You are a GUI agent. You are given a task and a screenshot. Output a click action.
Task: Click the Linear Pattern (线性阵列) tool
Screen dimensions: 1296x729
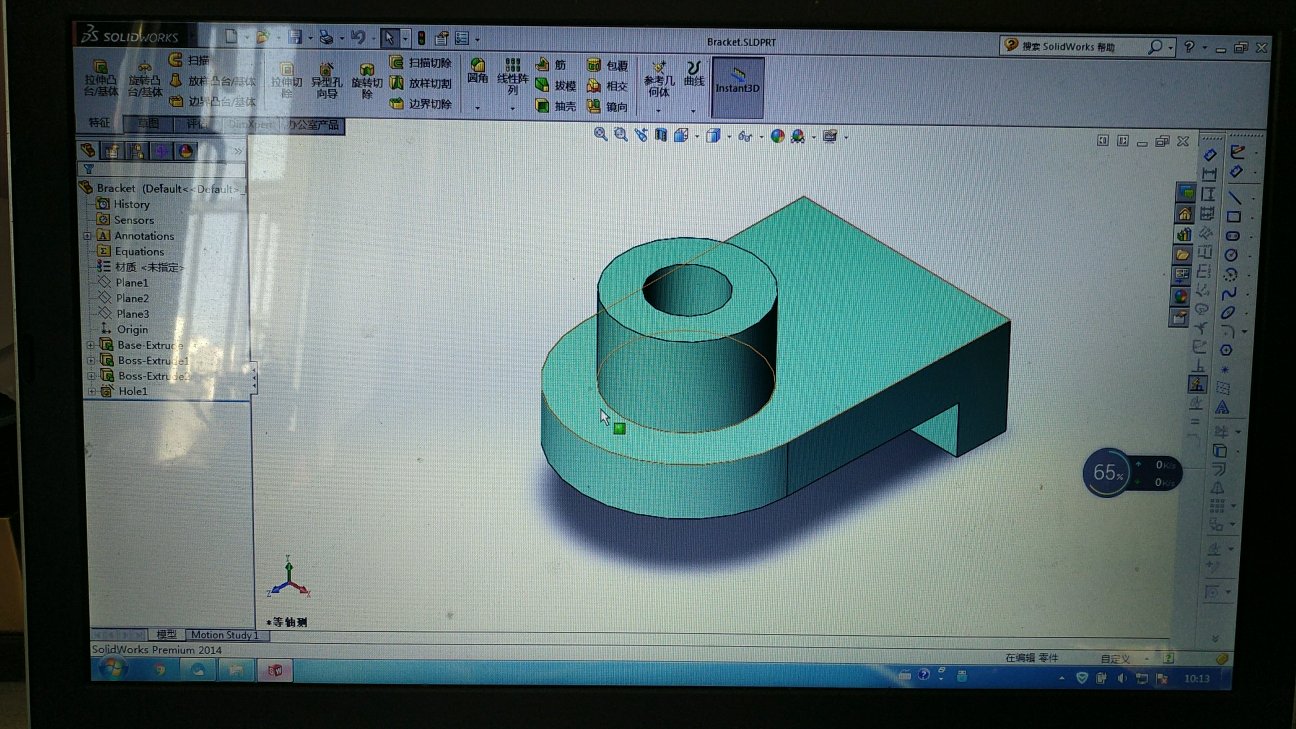tap(513, 76)
